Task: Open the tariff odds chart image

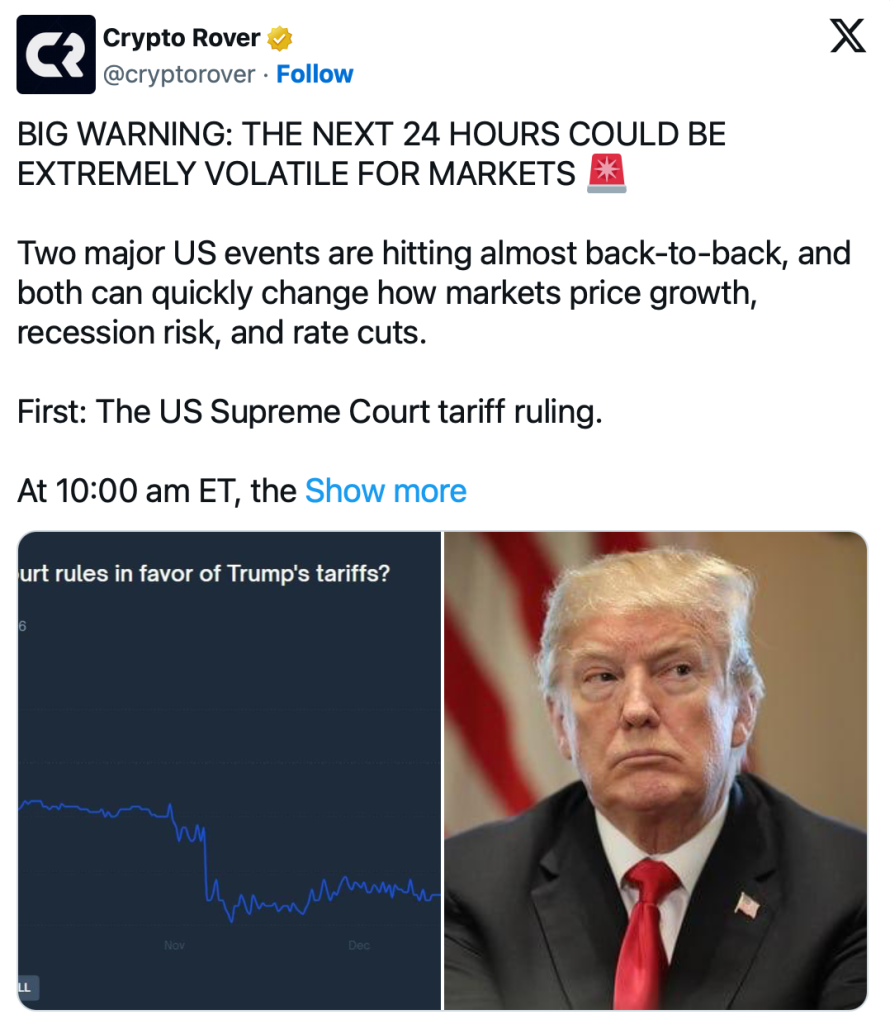Action: point(229,770)
